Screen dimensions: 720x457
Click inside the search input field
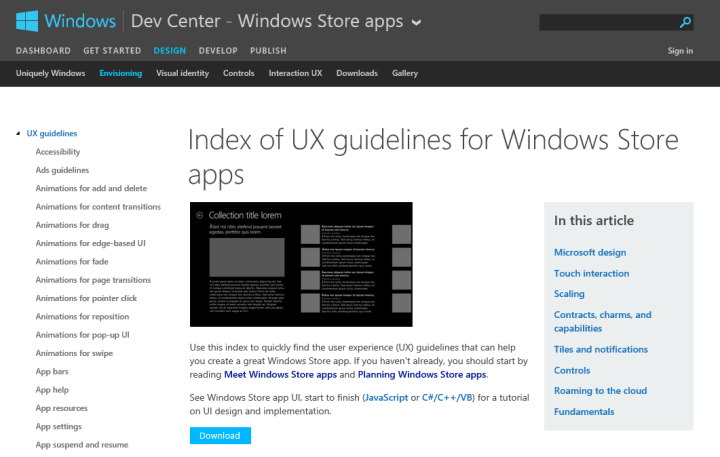tap(605, 21)
